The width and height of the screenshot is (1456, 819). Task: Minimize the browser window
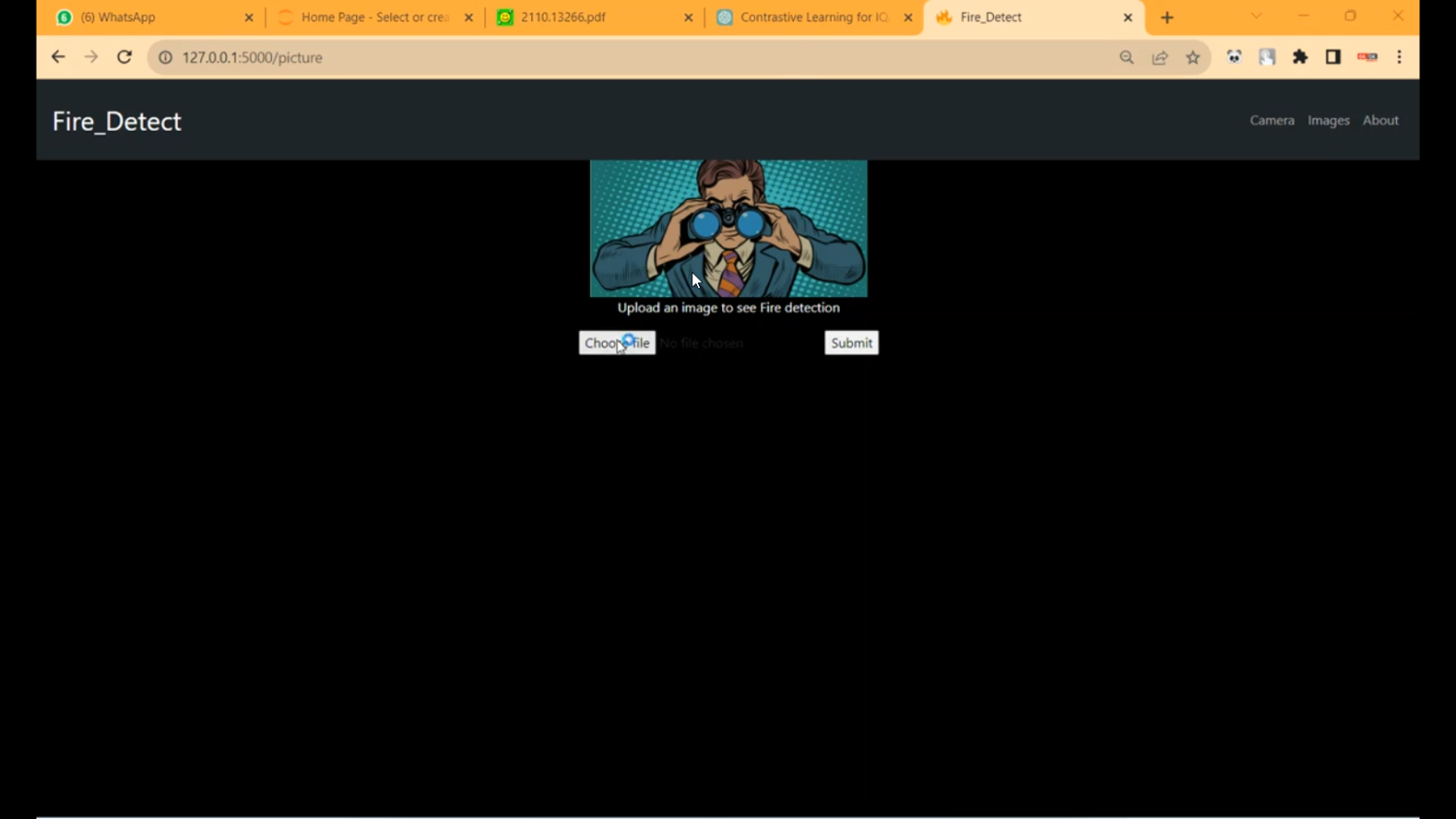(x=1304, y=16)
